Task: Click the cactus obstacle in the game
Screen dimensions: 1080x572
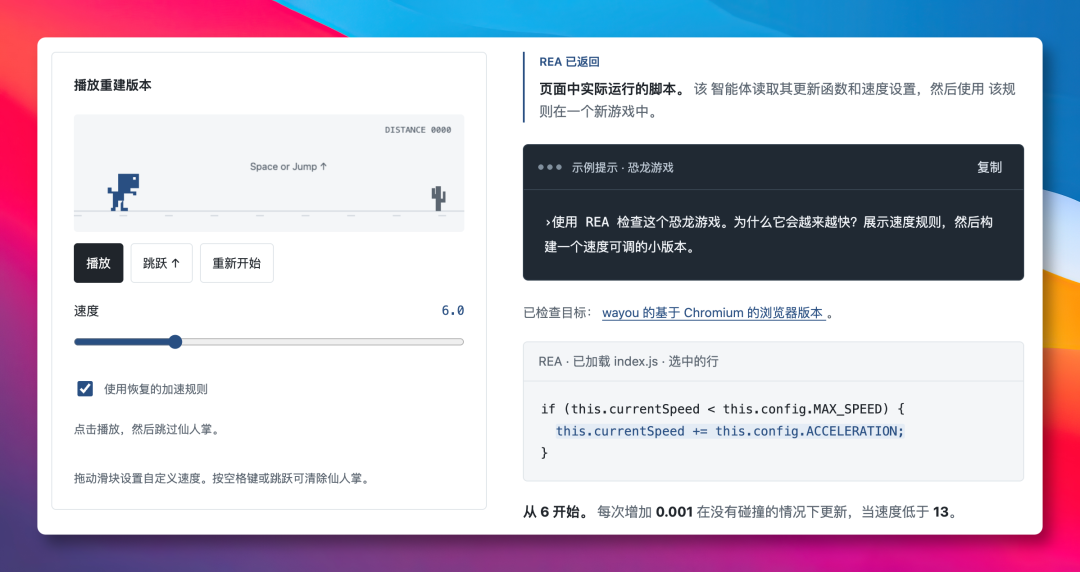Action: (x=438, y=198)
